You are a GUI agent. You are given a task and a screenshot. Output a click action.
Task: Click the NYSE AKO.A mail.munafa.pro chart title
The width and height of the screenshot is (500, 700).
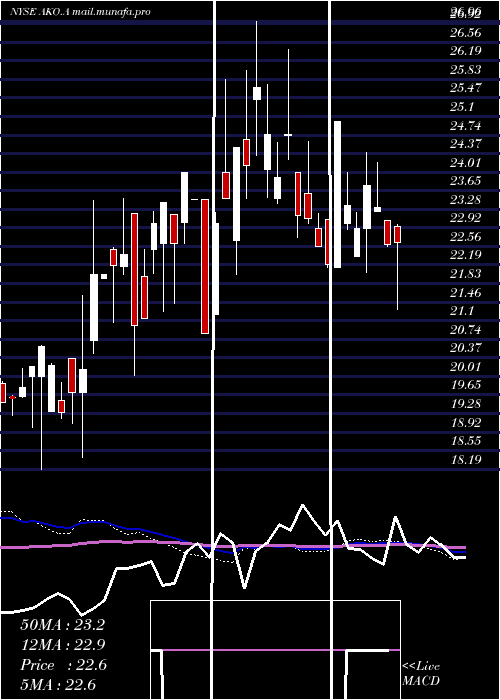(x=80, y=12)
